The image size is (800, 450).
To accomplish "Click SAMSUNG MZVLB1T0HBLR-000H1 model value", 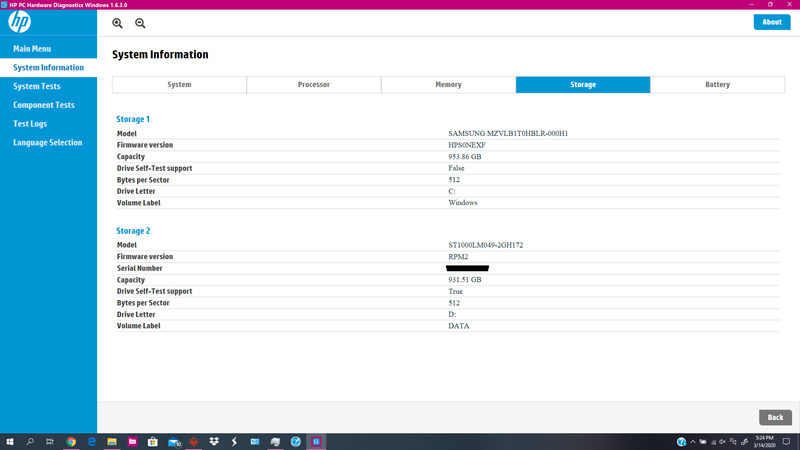I will point(508,133).
